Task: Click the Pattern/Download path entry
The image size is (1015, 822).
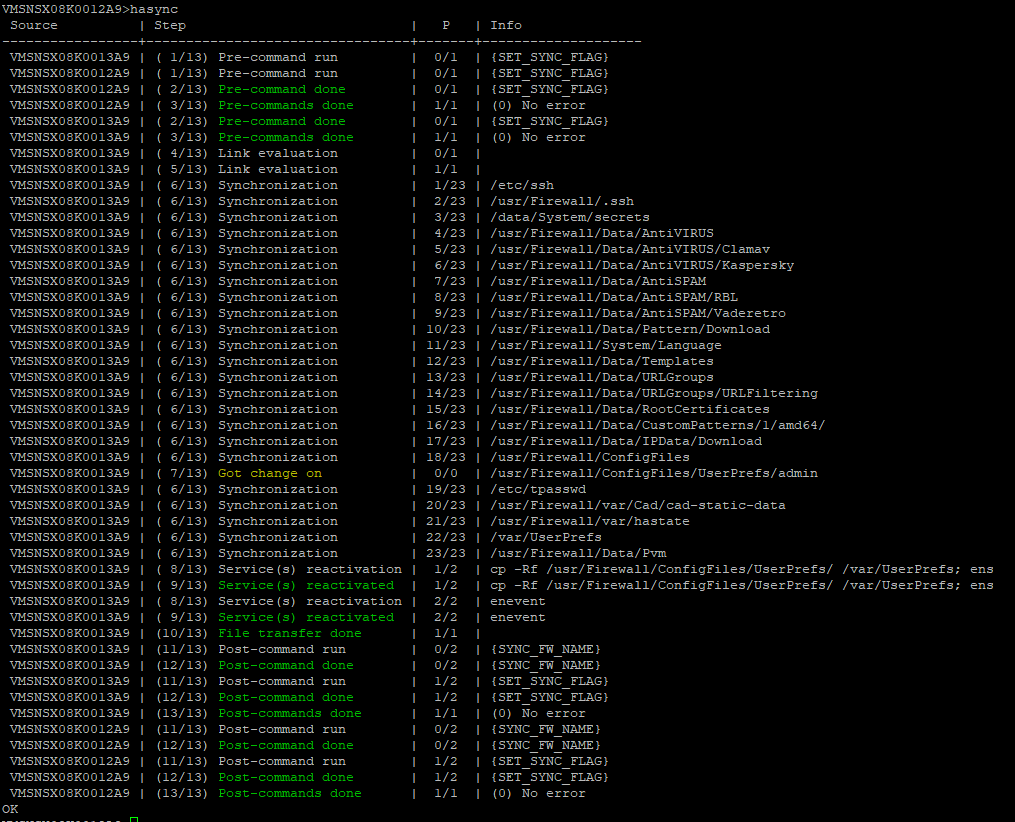Action: (630, 329)
